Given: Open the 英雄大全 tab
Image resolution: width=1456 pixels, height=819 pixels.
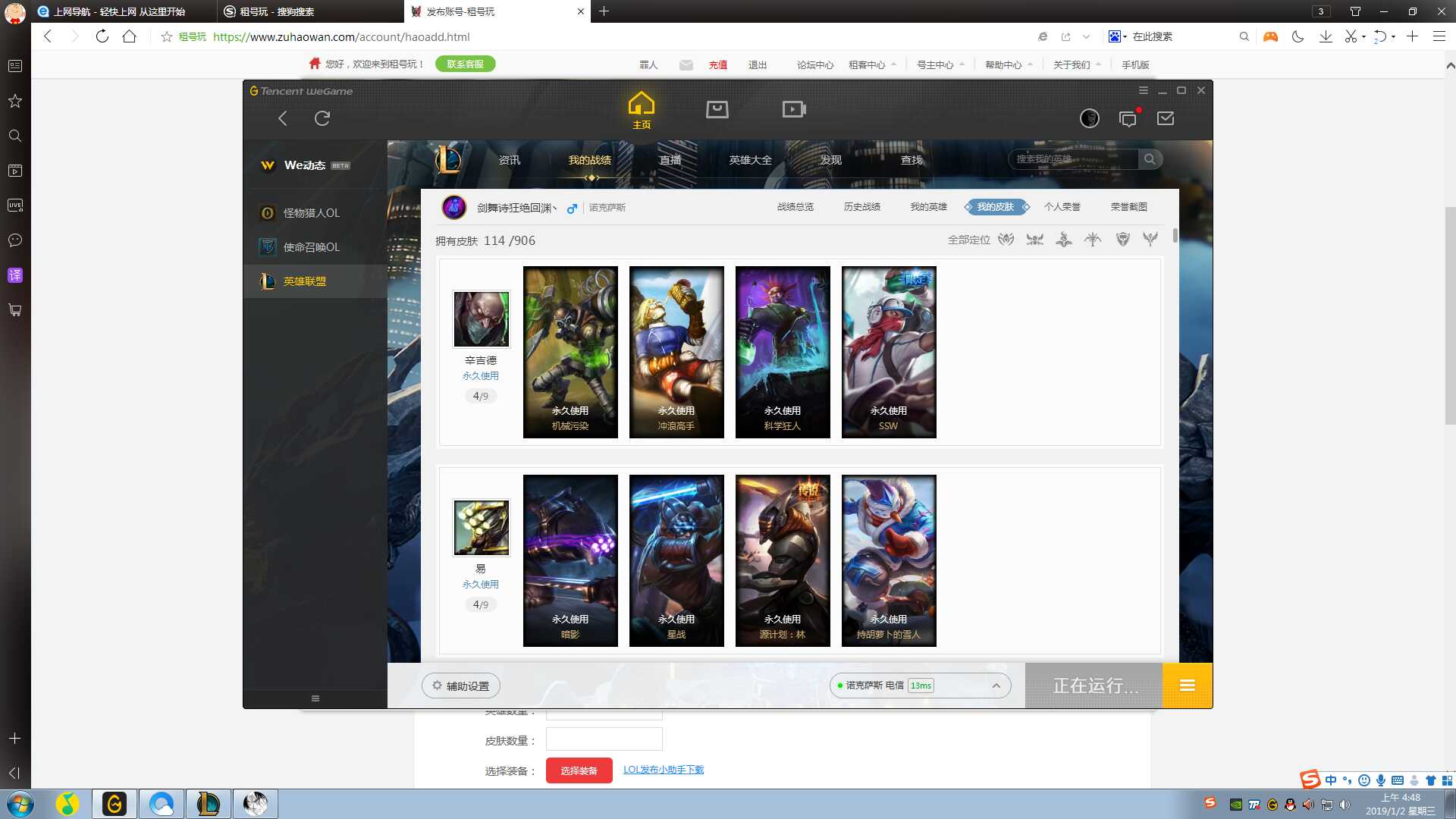Looking at the screenshot, I should tap(751, 160).
